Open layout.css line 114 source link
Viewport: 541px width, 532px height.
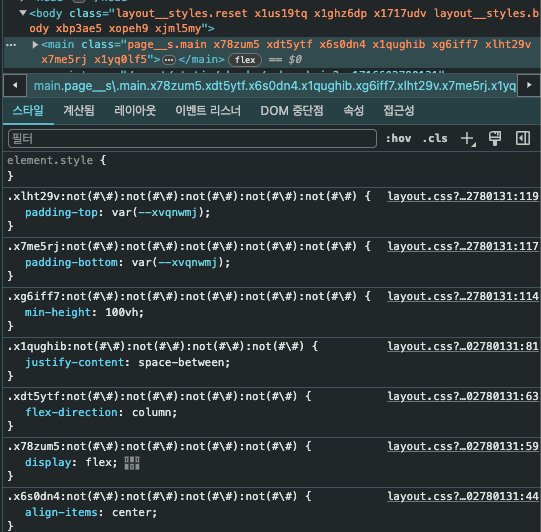pyautogui.click(x=463, y=296)
